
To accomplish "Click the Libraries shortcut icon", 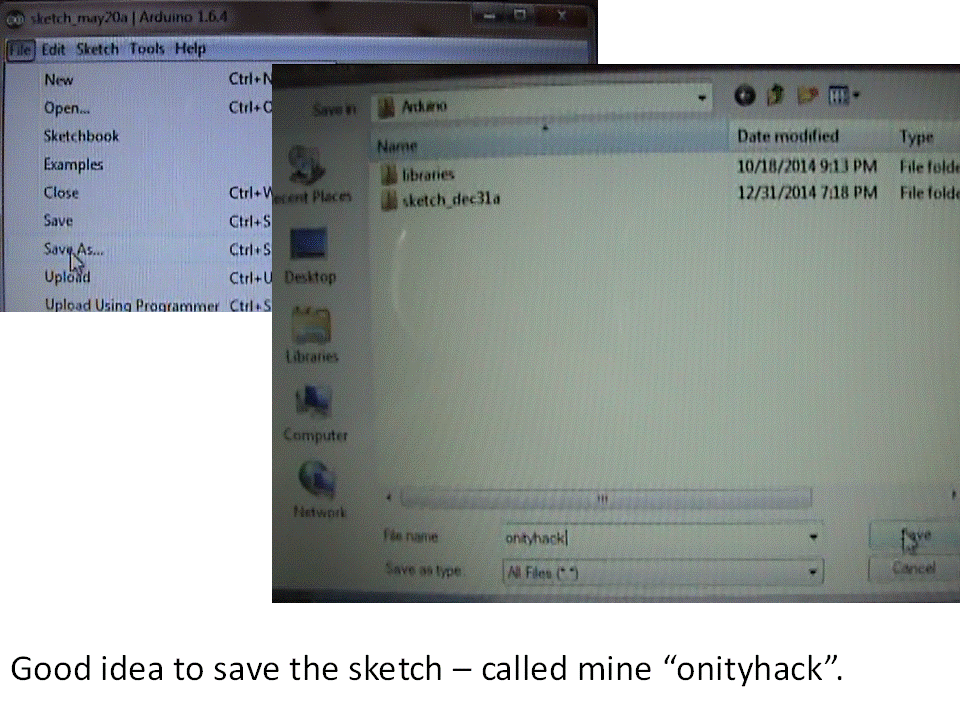I will [x=312, y=324].
